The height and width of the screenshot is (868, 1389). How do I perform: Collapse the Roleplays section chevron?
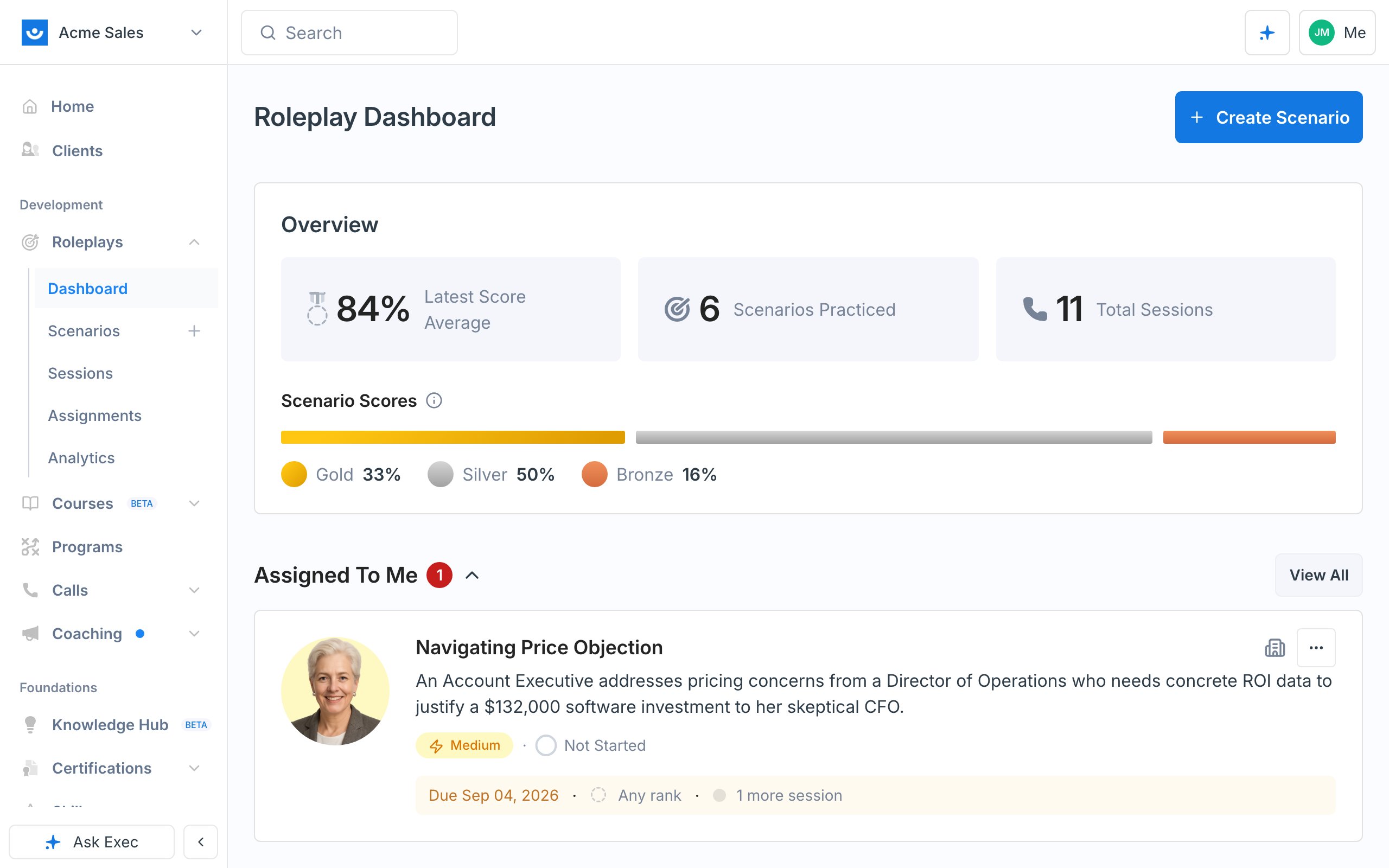tap(194, 242)
